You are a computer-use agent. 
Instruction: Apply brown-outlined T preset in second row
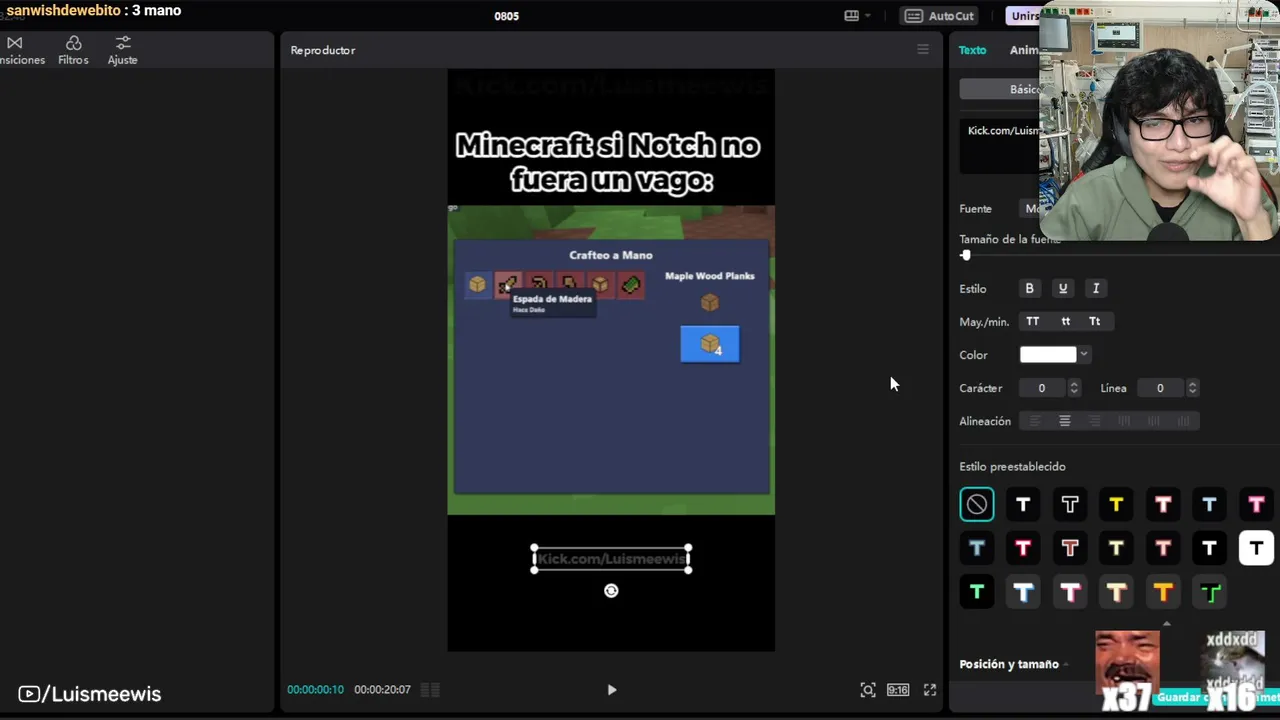click(x=1070, y=548)
